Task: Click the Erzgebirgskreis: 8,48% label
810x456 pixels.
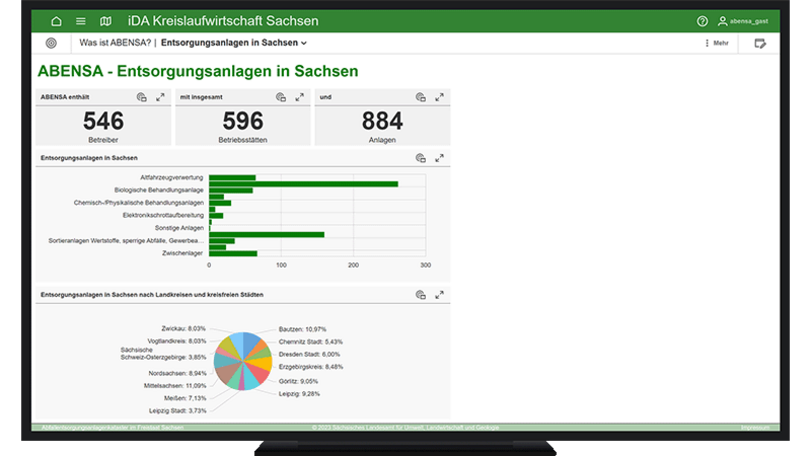Action: 310,367
